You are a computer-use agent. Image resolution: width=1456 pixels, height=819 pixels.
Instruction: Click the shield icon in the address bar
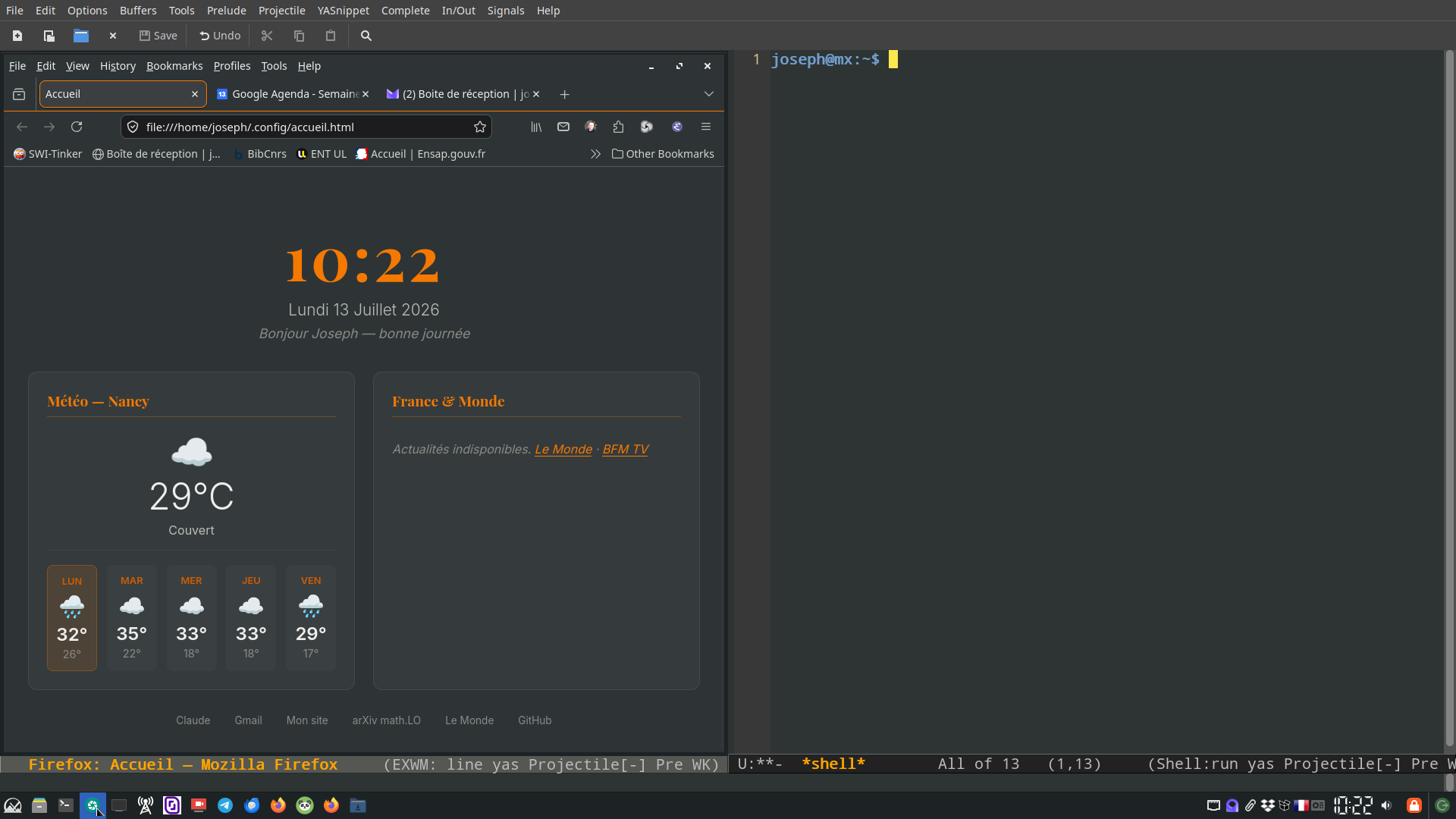click(x=133, y=127)
